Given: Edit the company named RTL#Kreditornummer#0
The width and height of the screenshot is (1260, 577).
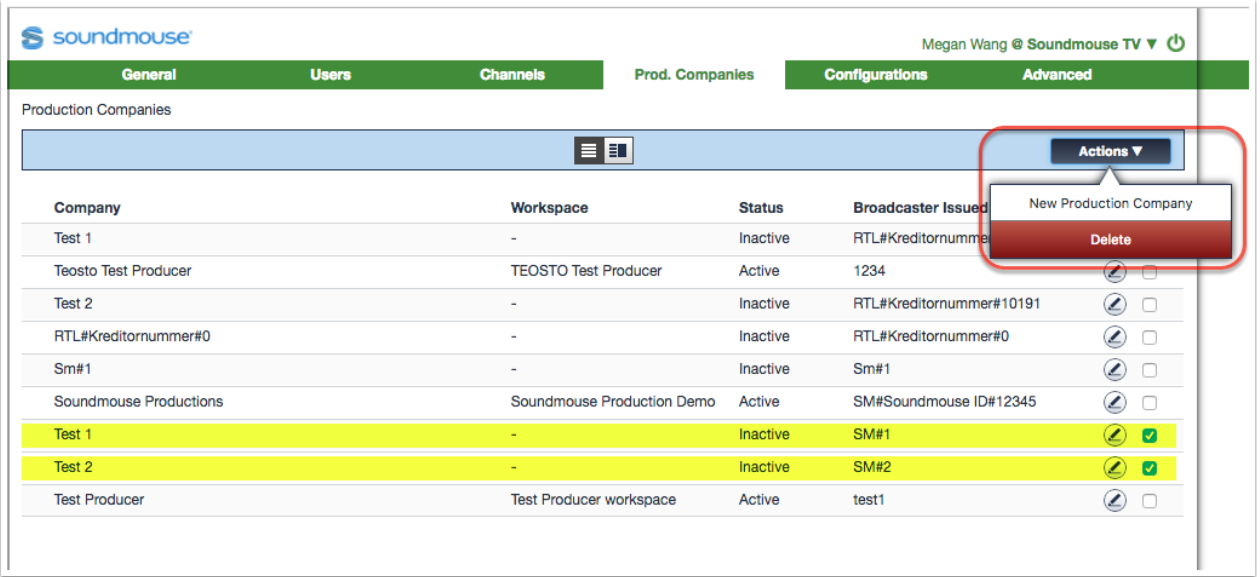Looking at the screenshot, I should (1115, 337).
